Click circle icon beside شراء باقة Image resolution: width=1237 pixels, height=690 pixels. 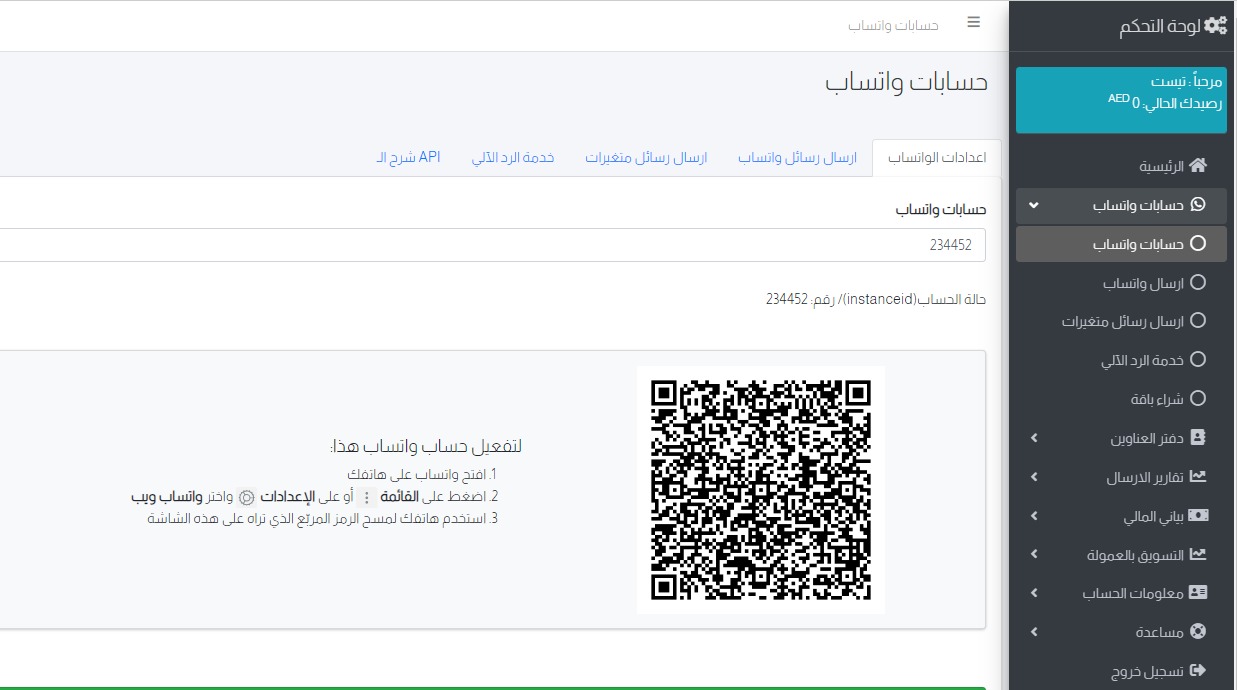coord(1198,398)
